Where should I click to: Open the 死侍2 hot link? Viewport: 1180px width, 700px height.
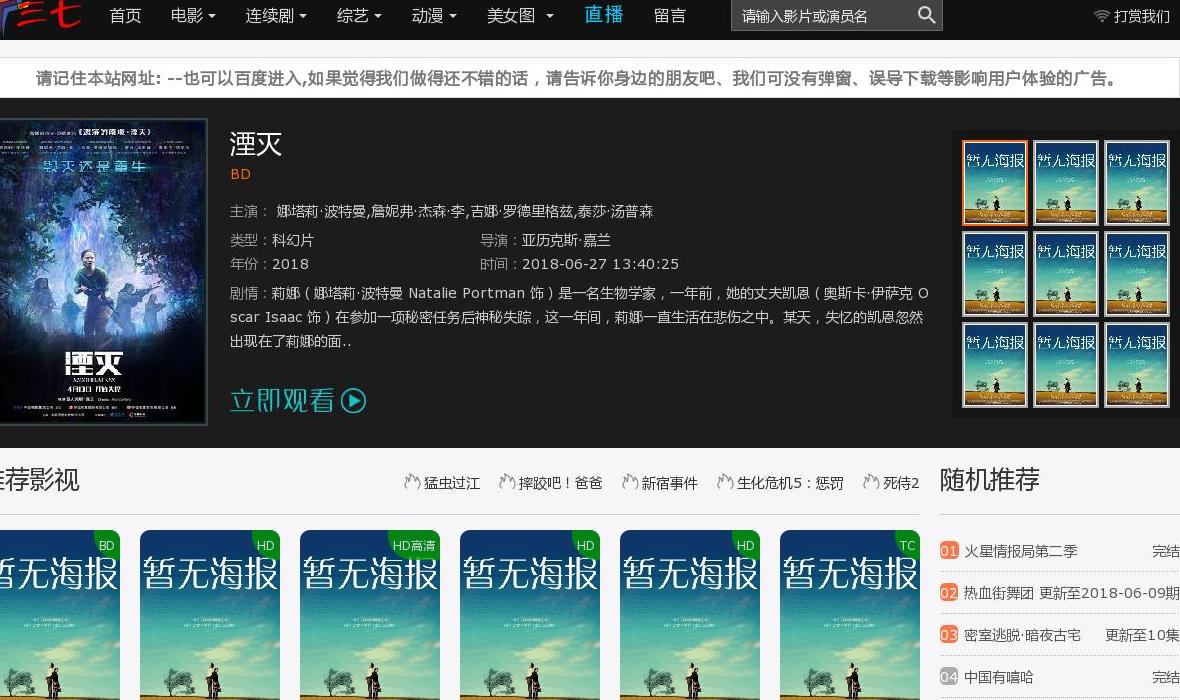coord(901,482)
